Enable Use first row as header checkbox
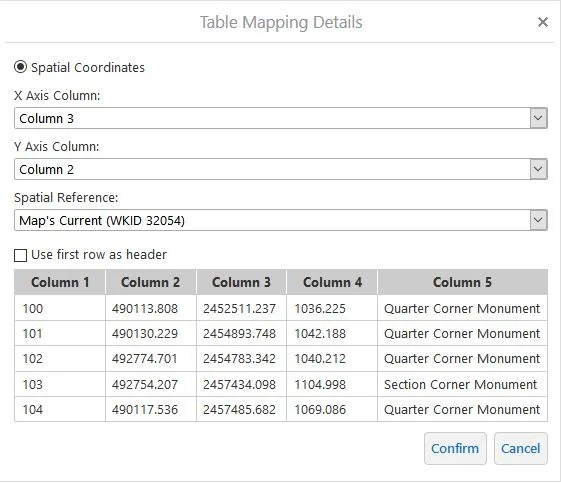561x483 pixels. (x=20, y=255)
